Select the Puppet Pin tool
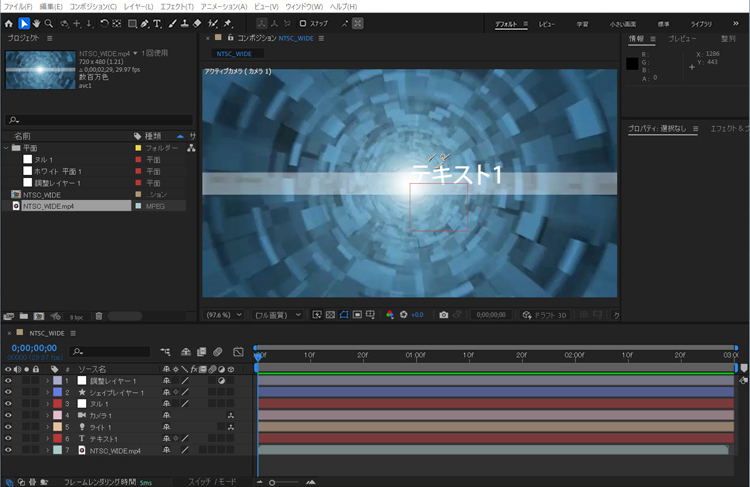750x487 pixels. [228, 23]
